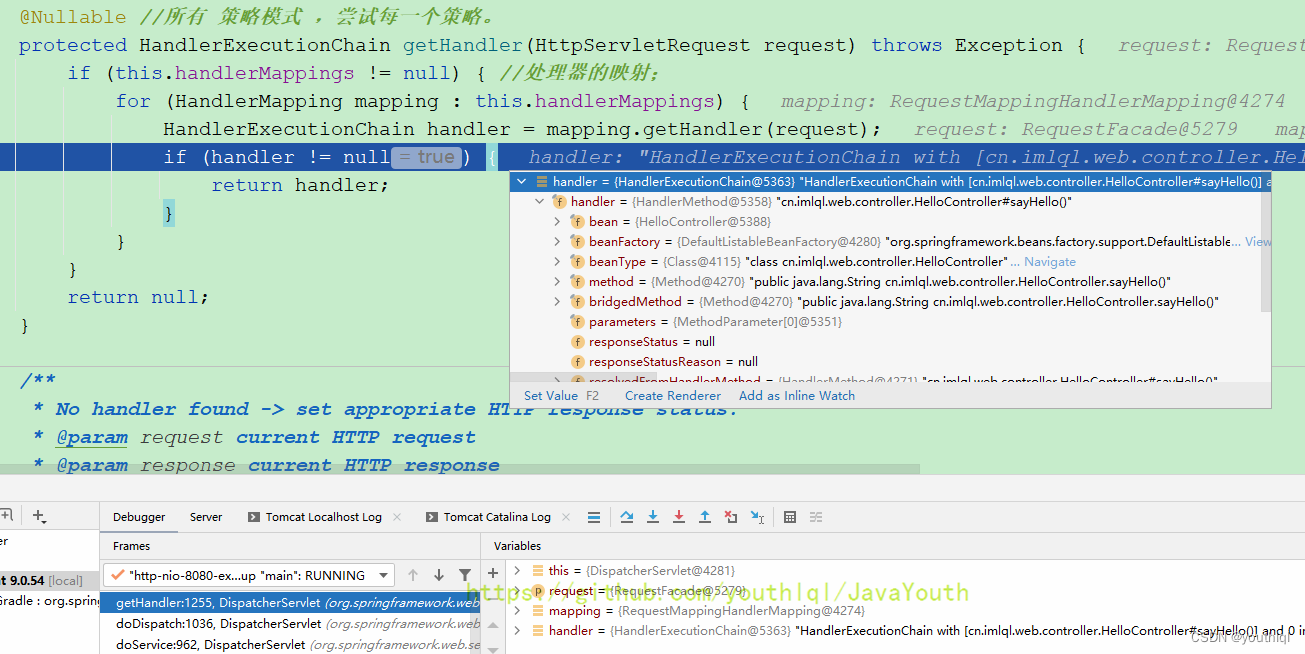The height and width of the screenshot is (654, 1305).
Task: Click Add as Inline Watch link
Action: [x=797, y=396]
